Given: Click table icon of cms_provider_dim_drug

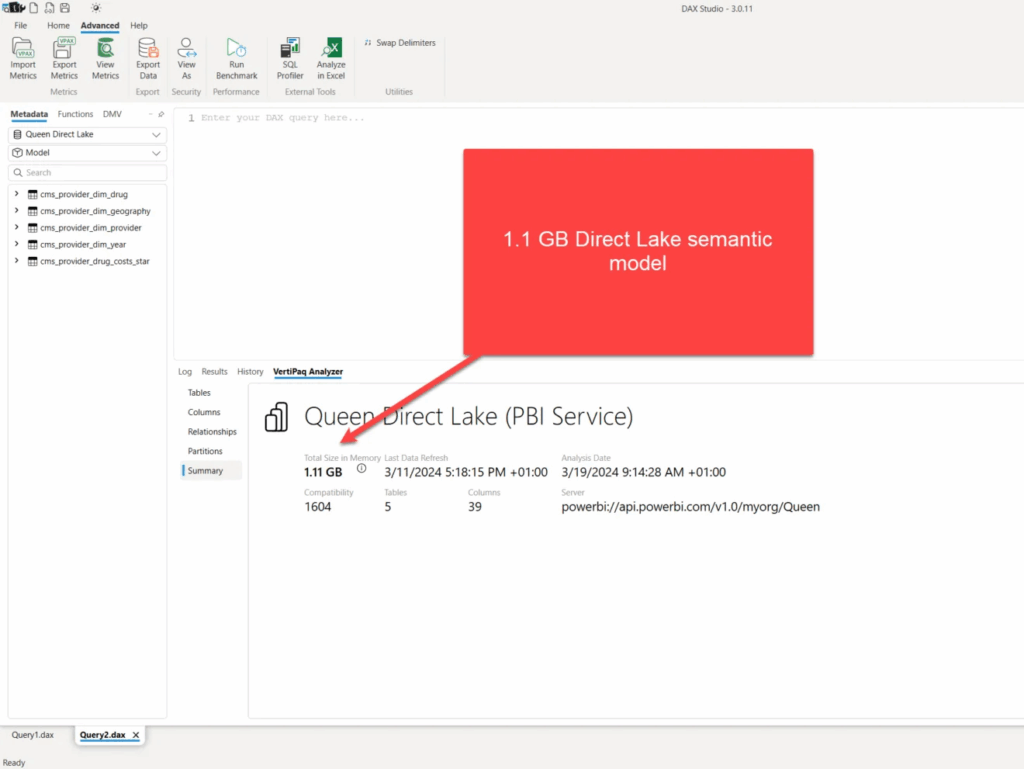Looking at the screenshot, I should coord(33,195).
